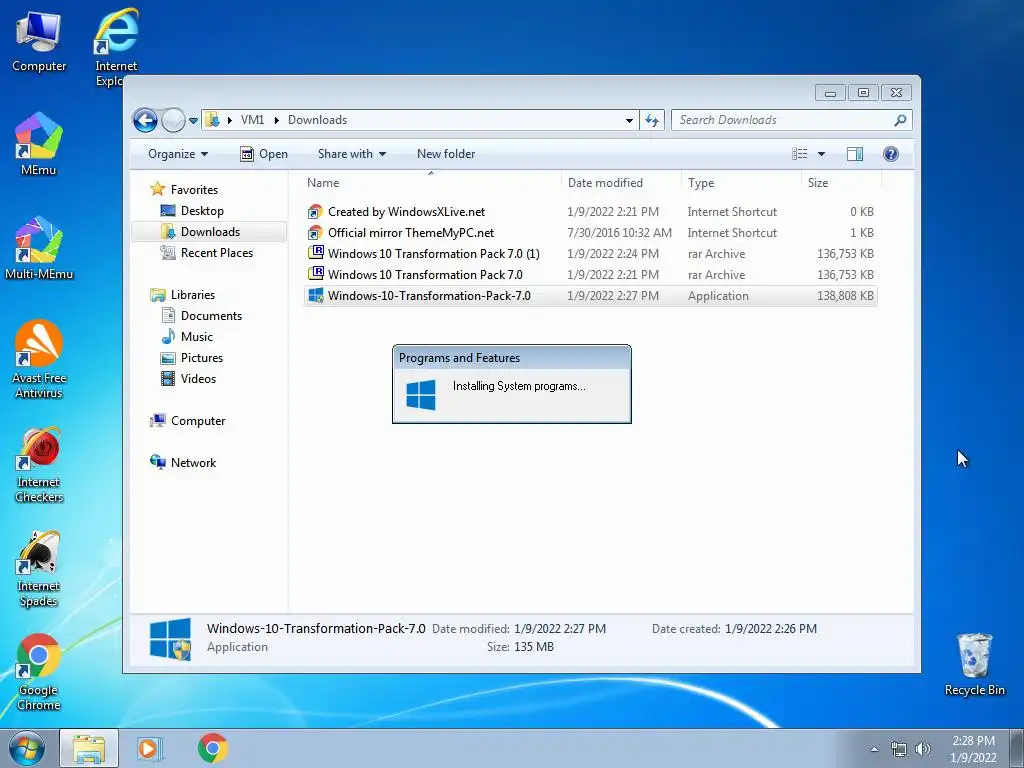Viewport: 1024px width, 768px height.
Task: Open the Avast Free Antivirus shortcut
Action: pyautogui.click(x=39, y=359)
